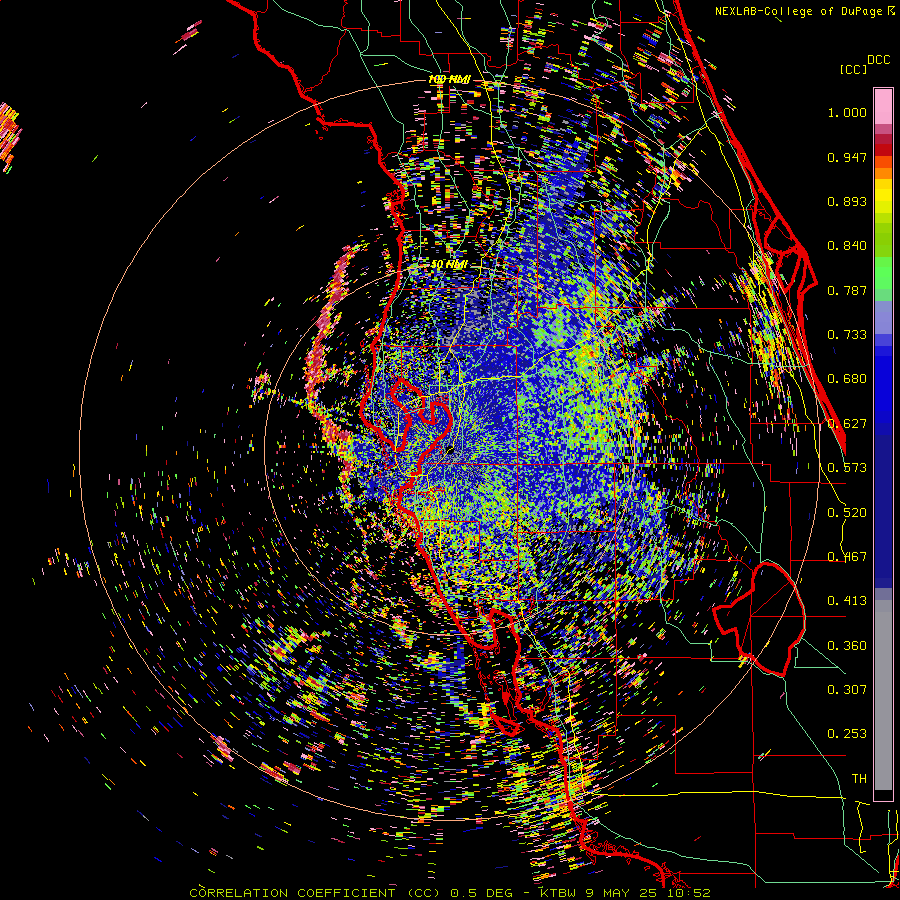Select the 0.360 scale value
The height and width of the screenshot is (900, 900).
(847, 646)
